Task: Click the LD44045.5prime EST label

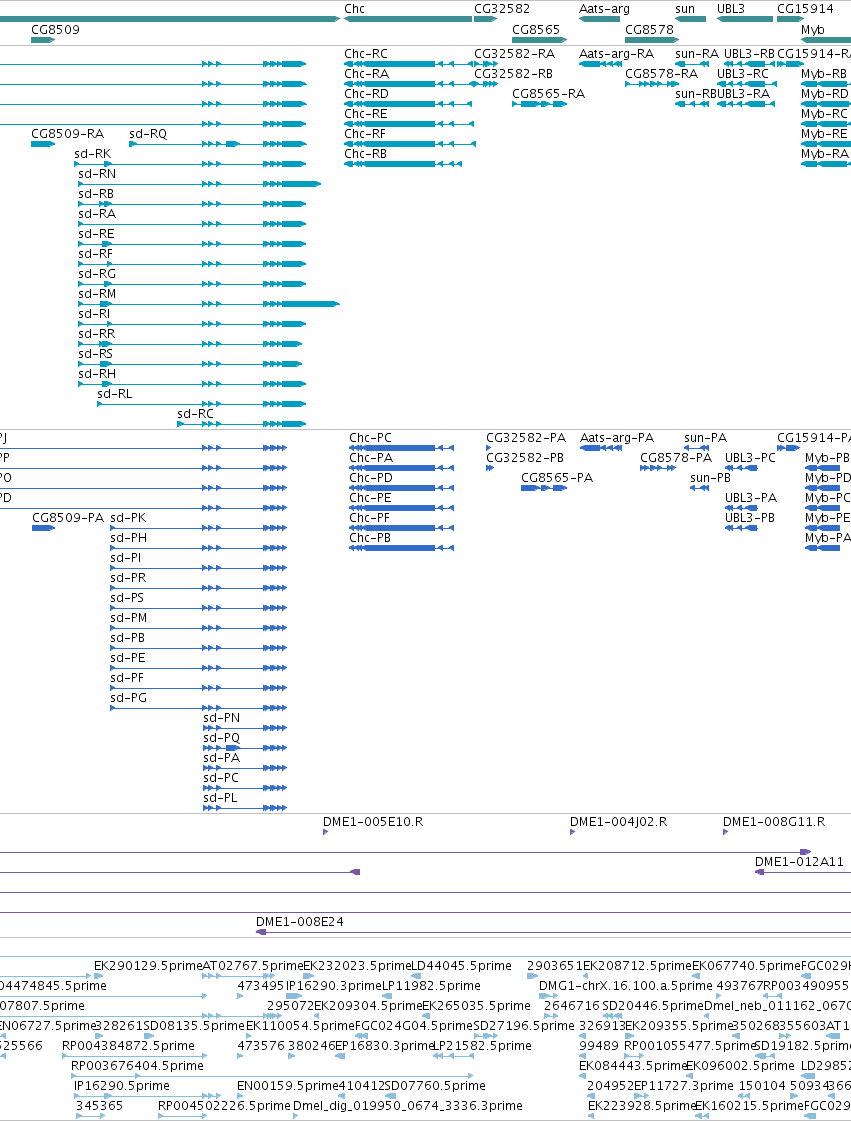Action: (x=461, y=966)
